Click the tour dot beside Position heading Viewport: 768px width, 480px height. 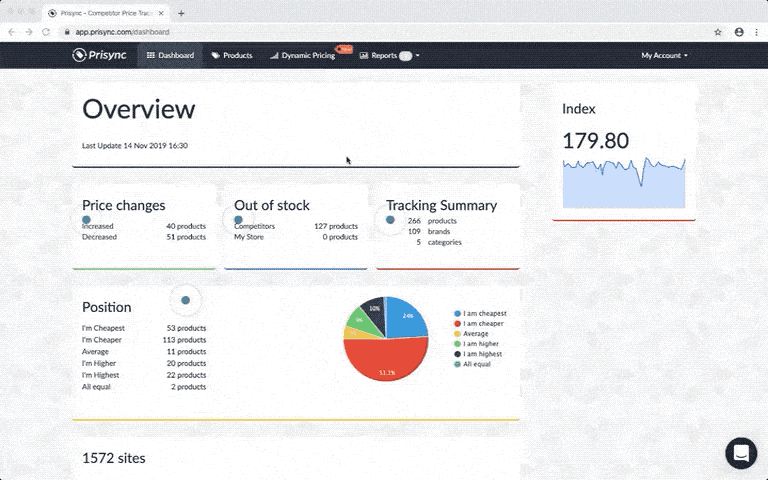(185, 299)
